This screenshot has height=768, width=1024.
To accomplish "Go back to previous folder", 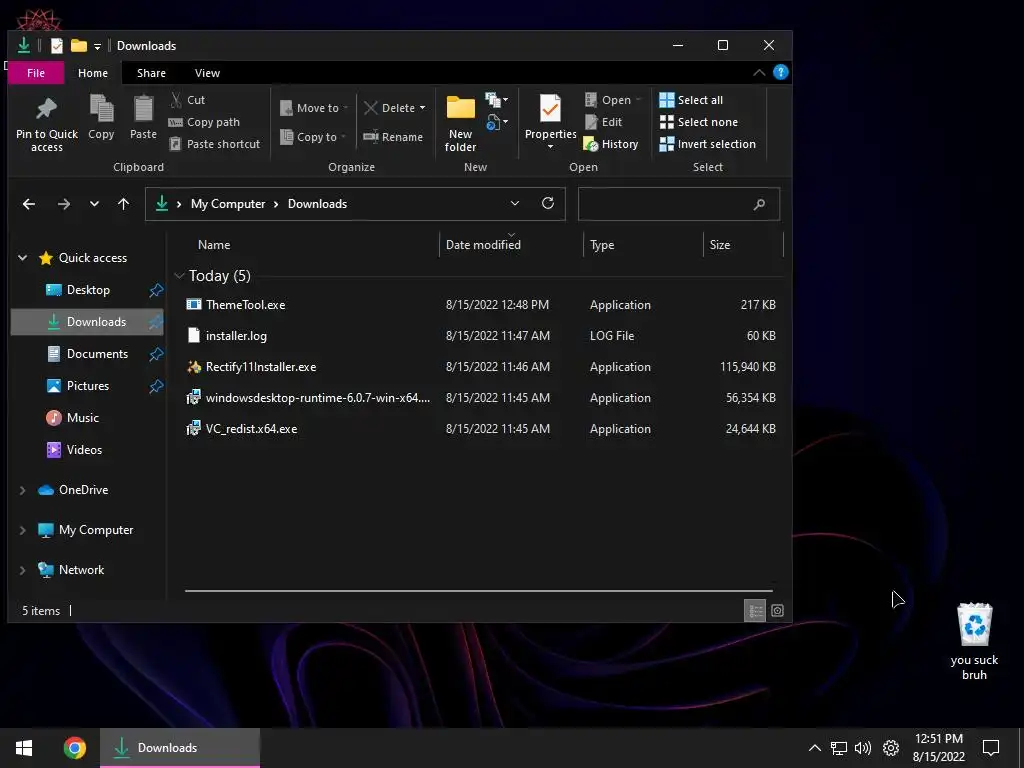I will (29, 204).
